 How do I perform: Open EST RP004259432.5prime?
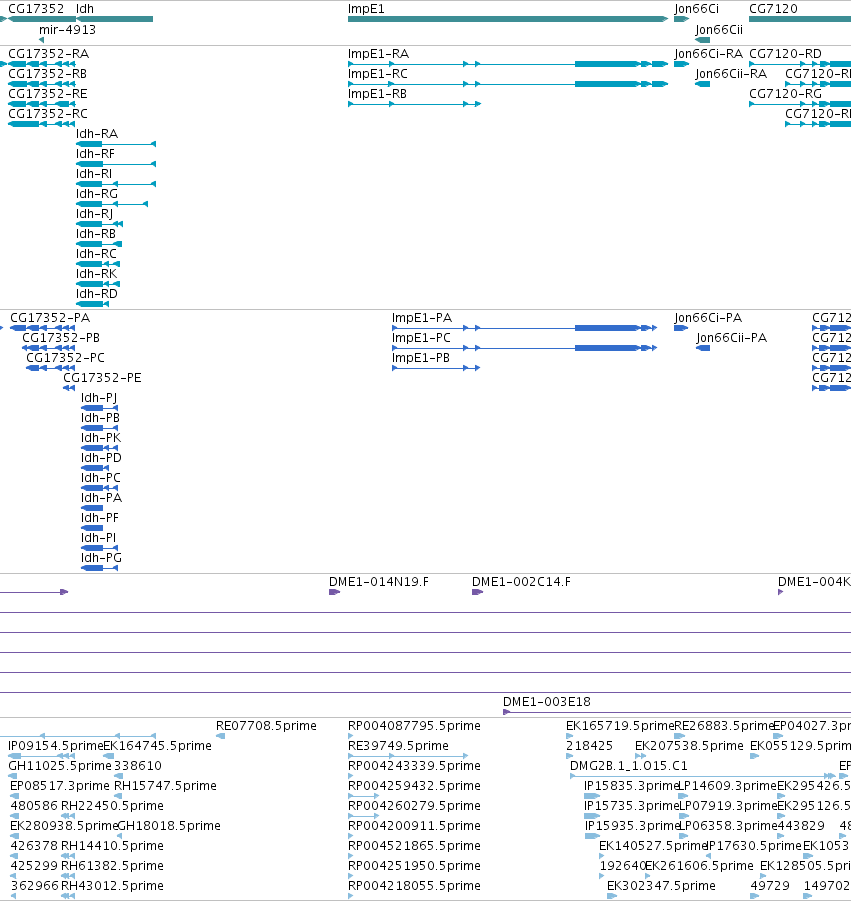point(414,786)
